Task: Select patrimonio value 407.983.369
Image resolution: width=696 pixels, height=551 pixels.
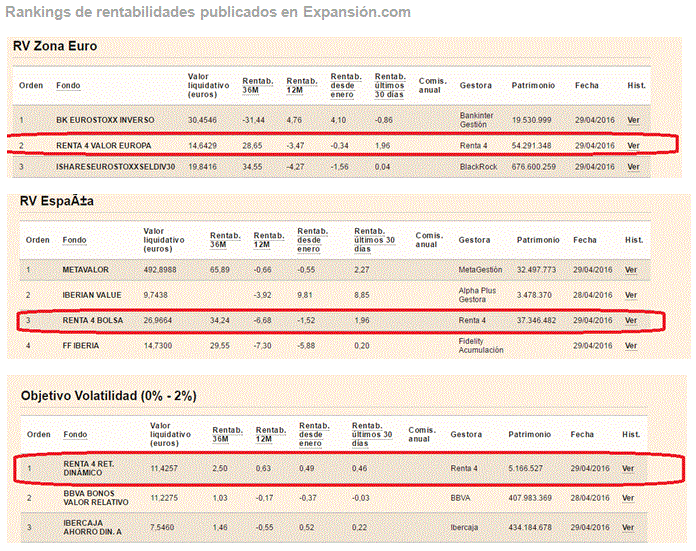Action: tap(530, 498)
